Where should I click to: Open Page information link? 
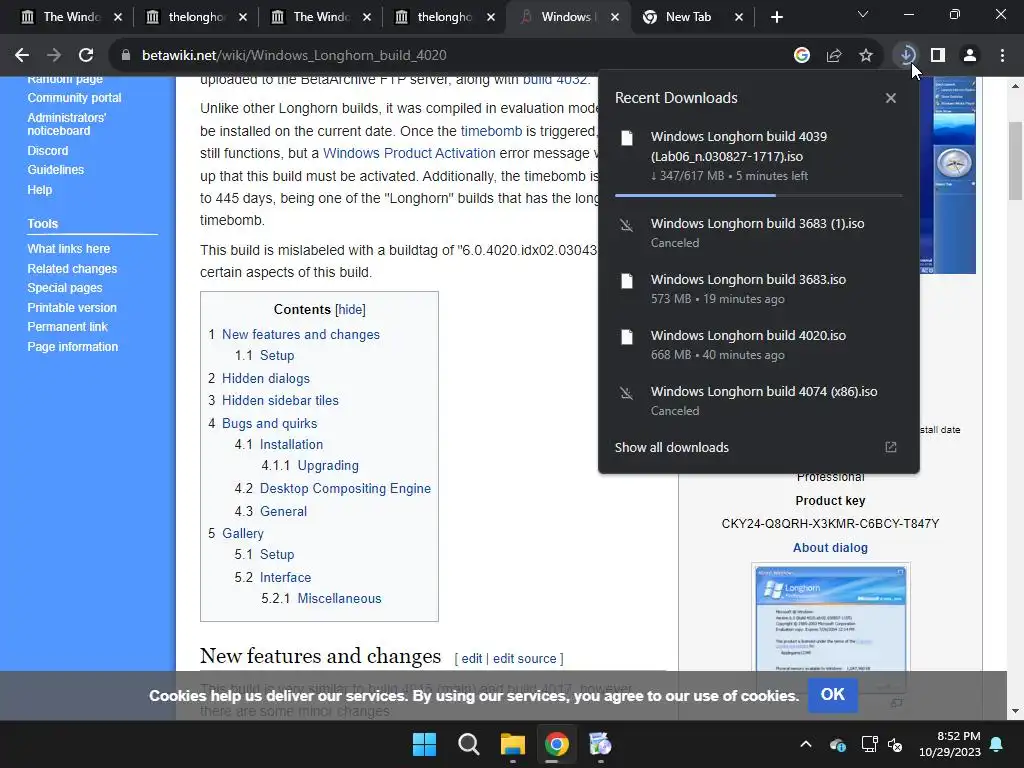click(72, 347)
